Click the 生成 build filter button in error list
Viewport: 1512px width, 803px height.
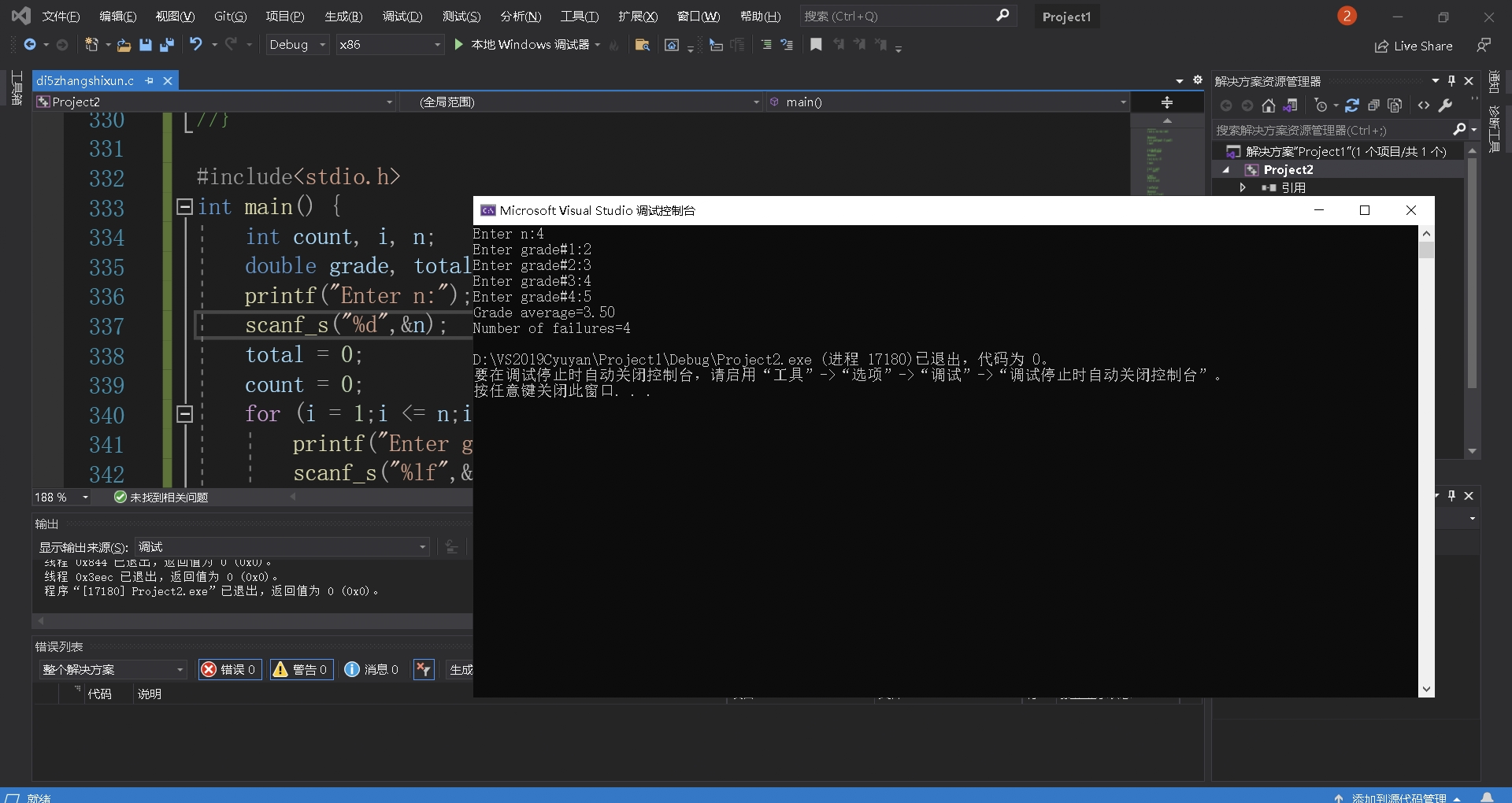(x=461, y=669)
